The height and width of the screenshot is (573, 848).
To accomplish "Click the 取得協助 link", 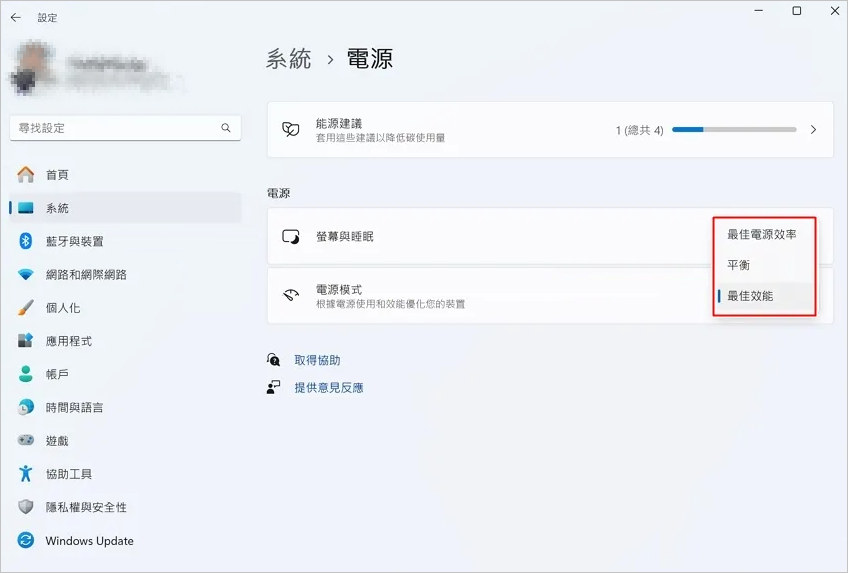I will (x=317, y=360).
